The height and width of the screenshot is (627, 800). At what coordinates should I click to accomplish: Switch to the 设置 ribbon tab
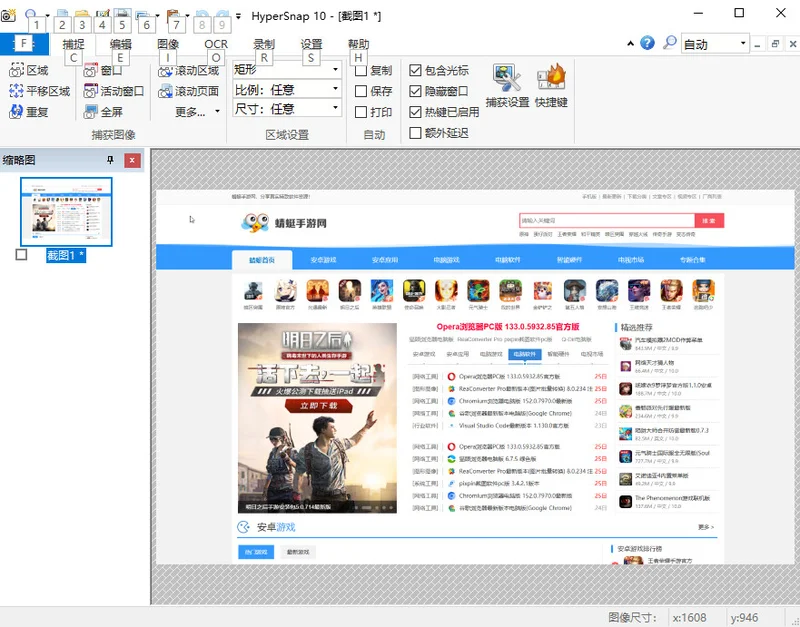click(311, 44)
